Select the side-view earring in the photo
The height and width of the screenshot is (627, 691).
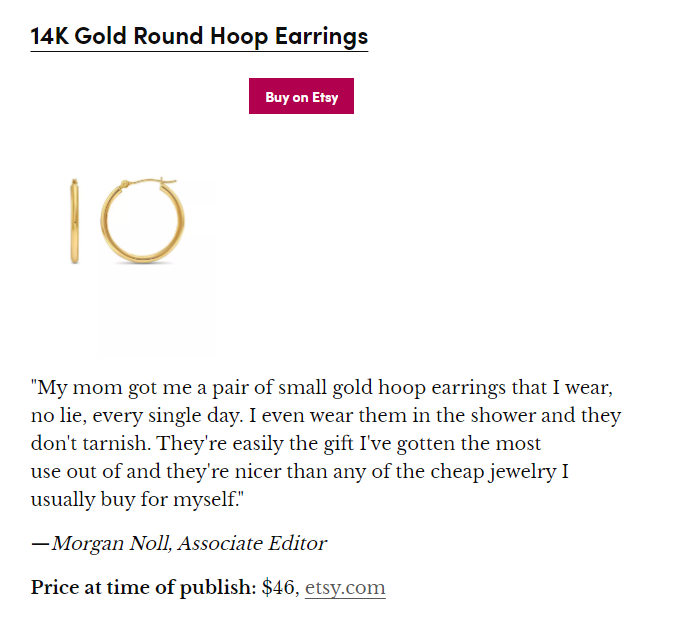click(75, 221)
